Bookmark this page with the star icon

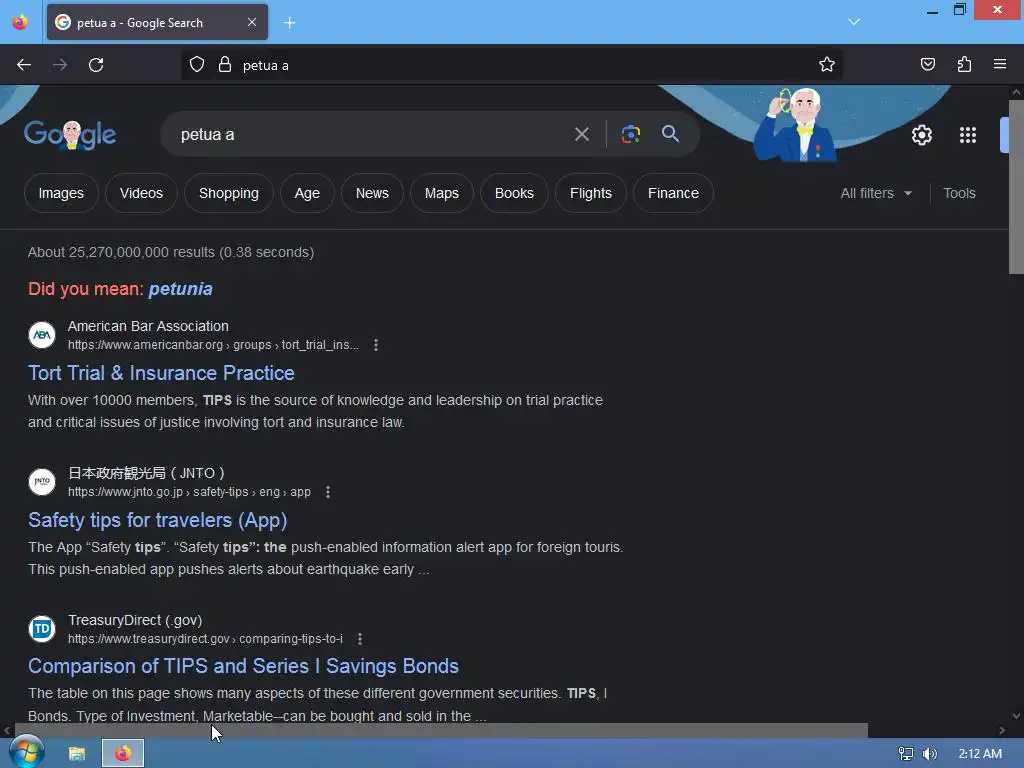[x=827, y=65]
